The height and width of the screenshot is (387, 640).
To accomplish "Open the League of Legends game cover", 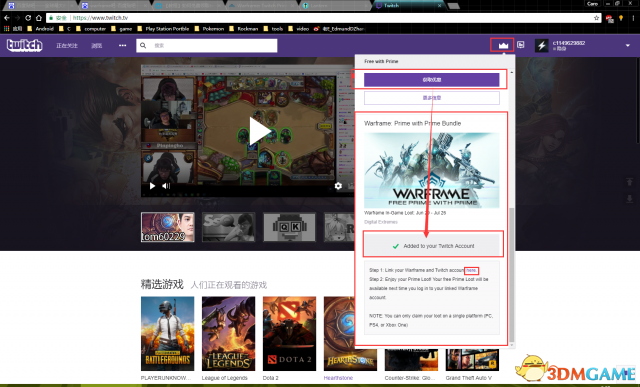I will [228, 334].
